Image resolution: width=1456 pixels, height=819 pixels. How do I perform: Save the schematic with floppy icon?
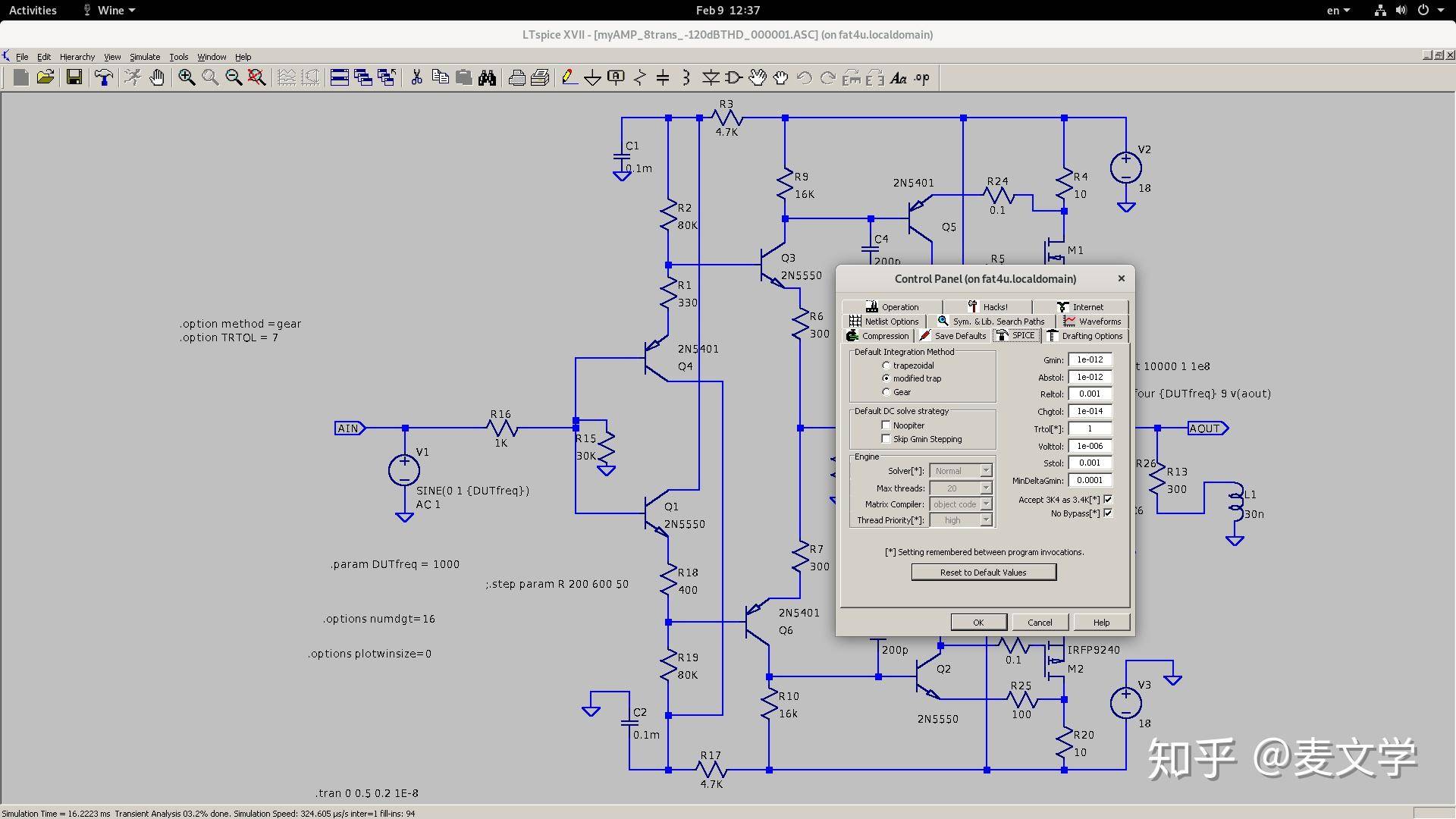(74, 77)
